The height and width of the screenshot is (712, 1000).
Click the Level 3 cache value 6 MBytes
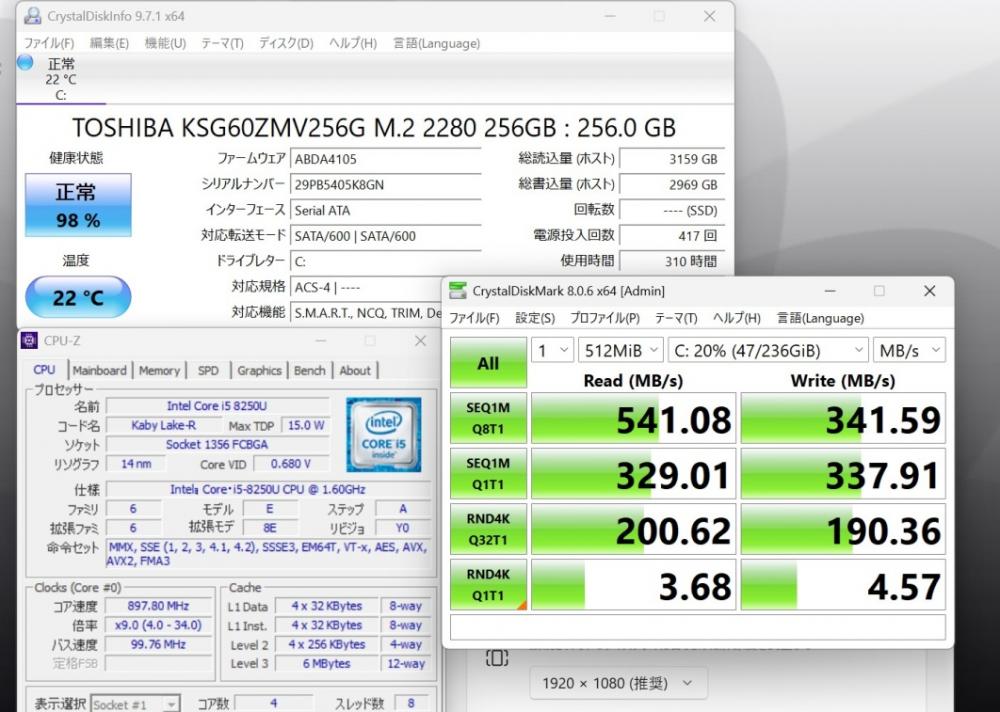pyautogui.click(x=327, y=664)
